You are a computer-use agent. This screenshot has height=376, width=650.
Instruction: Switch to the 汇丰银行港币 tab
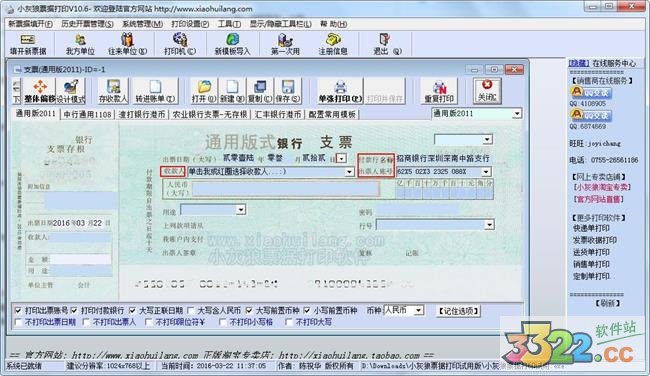coord(278,115)
